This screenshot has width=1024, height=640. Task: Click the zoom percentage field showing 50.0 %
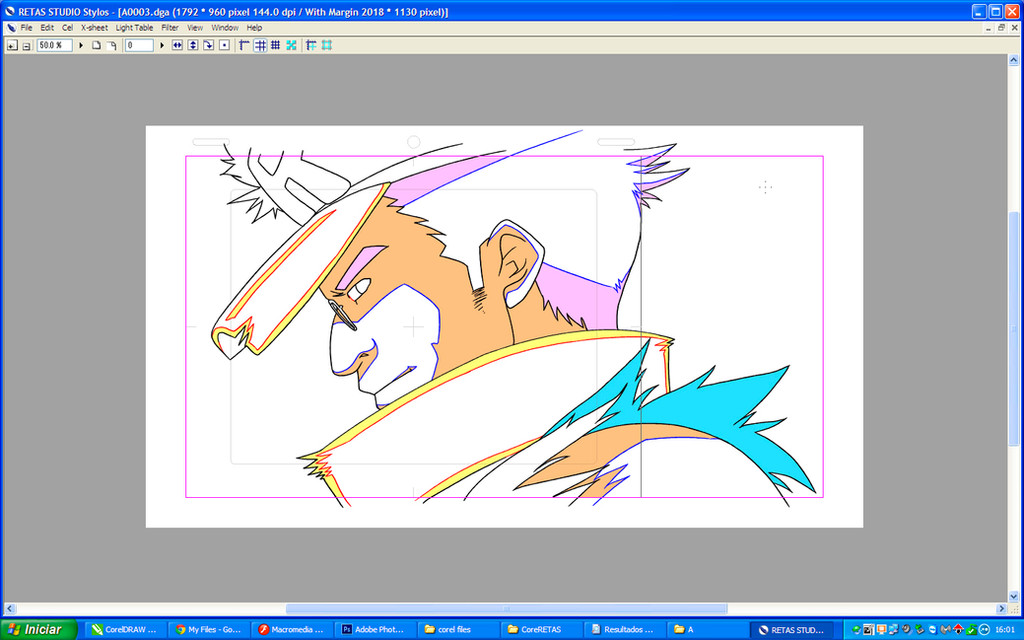coord(54,45)
